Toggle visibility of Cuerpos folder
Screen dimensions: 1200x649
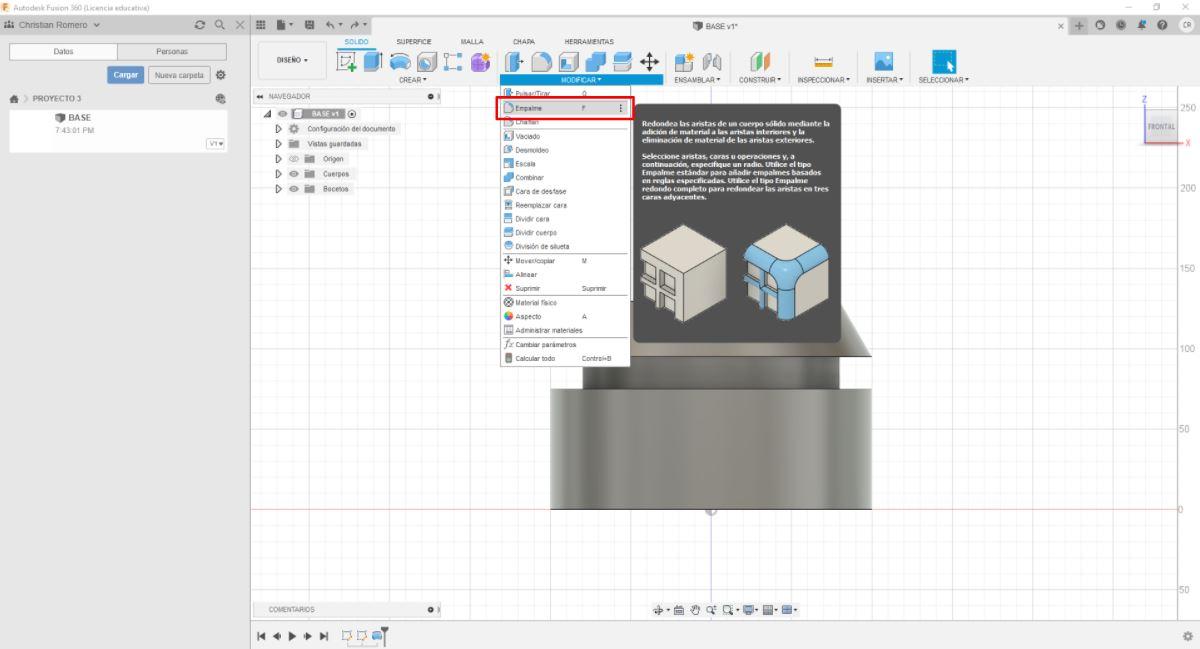pyautogui.click(x=295, y=174)
